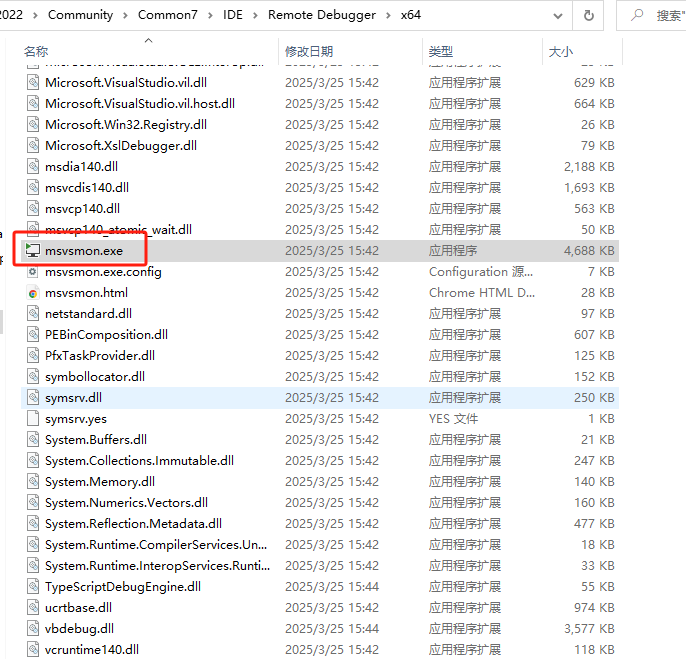The width and height of the screenshot is (686, 659).
Task: Select file name msvsmon.exe
Action: (x=84, y=251)
